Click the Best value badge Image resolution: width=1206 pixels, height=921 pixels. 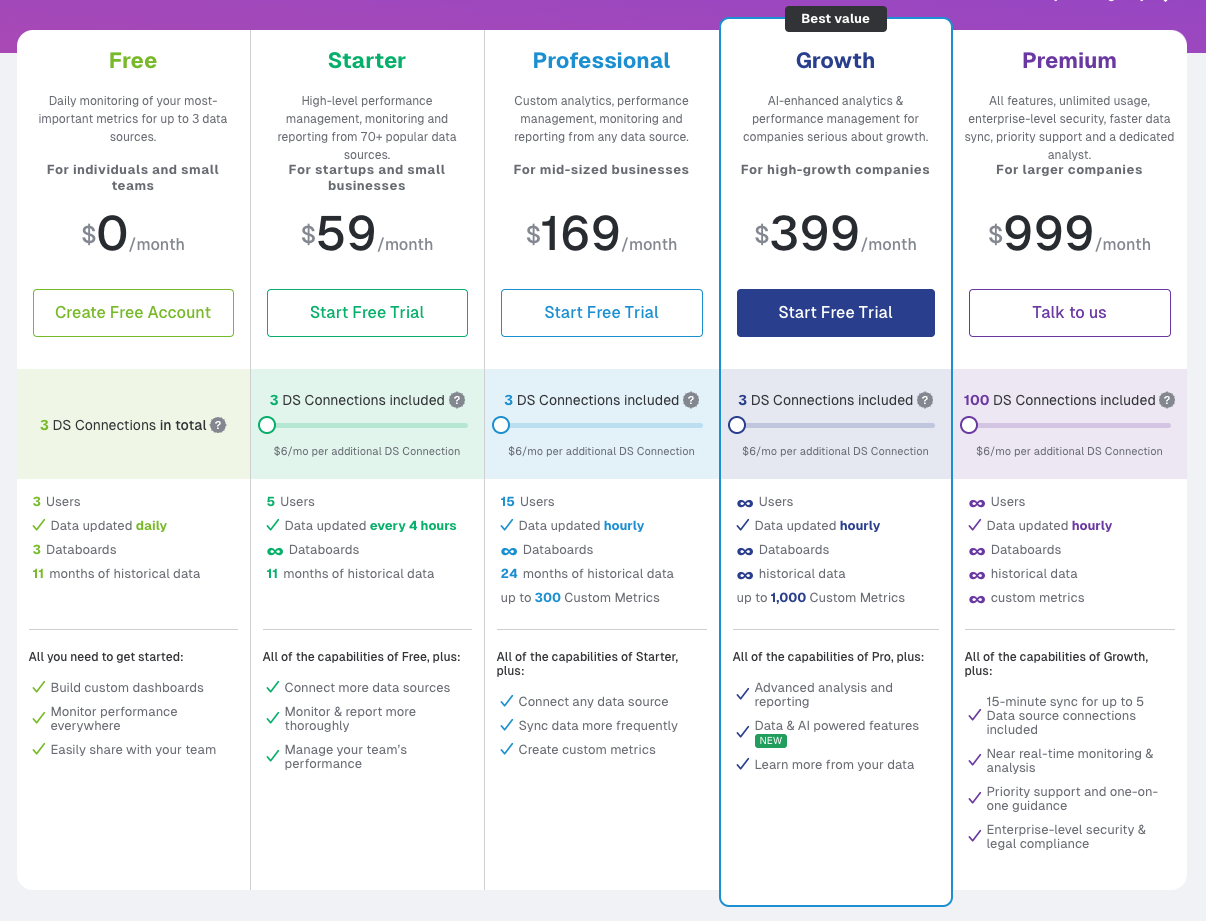835,19
